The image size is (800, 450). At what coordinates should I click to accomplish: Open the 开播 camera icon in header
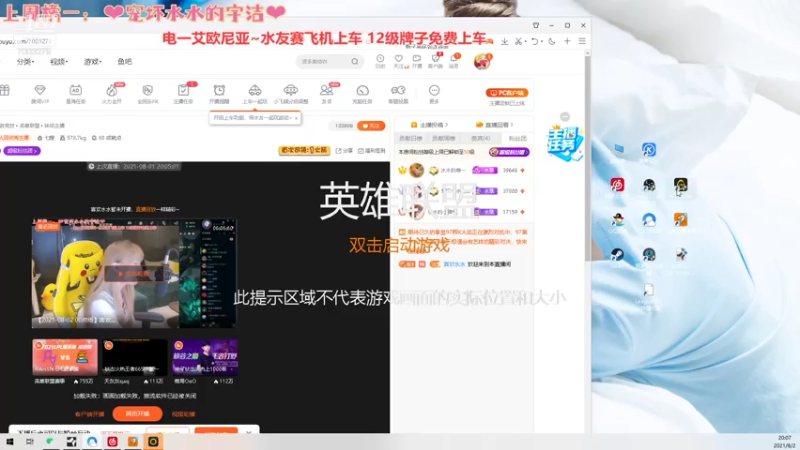417,61
